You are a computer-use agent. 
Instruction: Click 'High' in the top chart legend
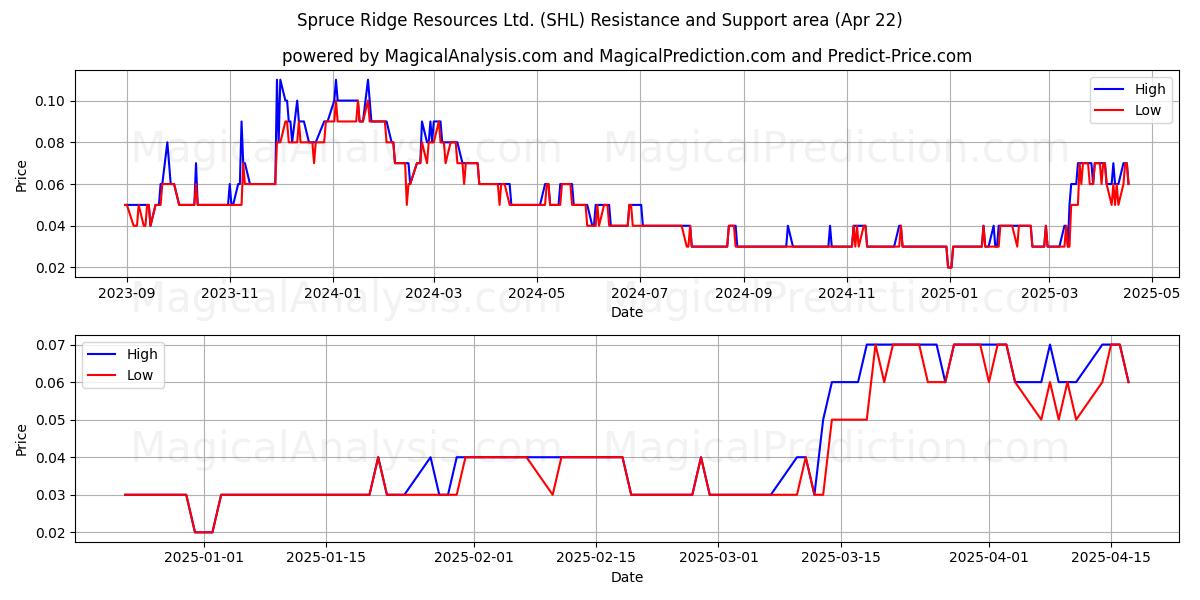pyautogui.click(x=1150, y=89)
